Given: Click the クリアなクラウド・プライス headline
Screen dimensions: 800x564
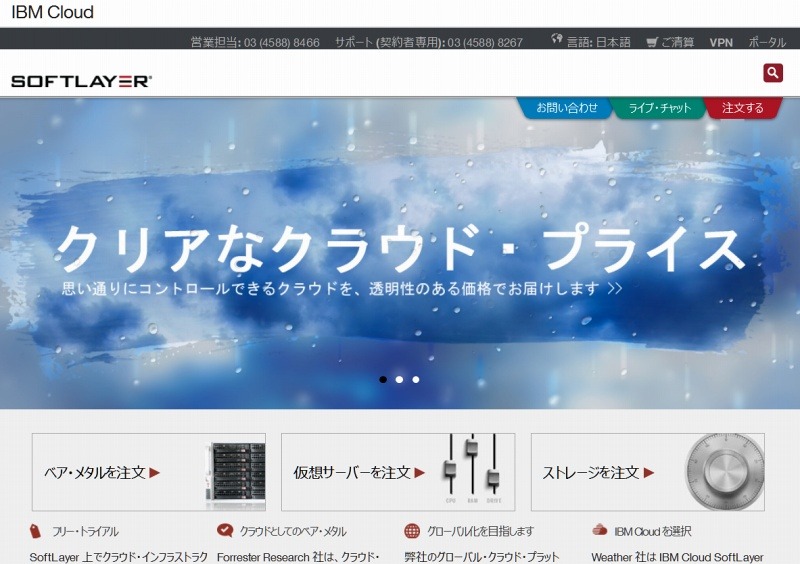Looking at the screenshot, I should tap(400, 249).
